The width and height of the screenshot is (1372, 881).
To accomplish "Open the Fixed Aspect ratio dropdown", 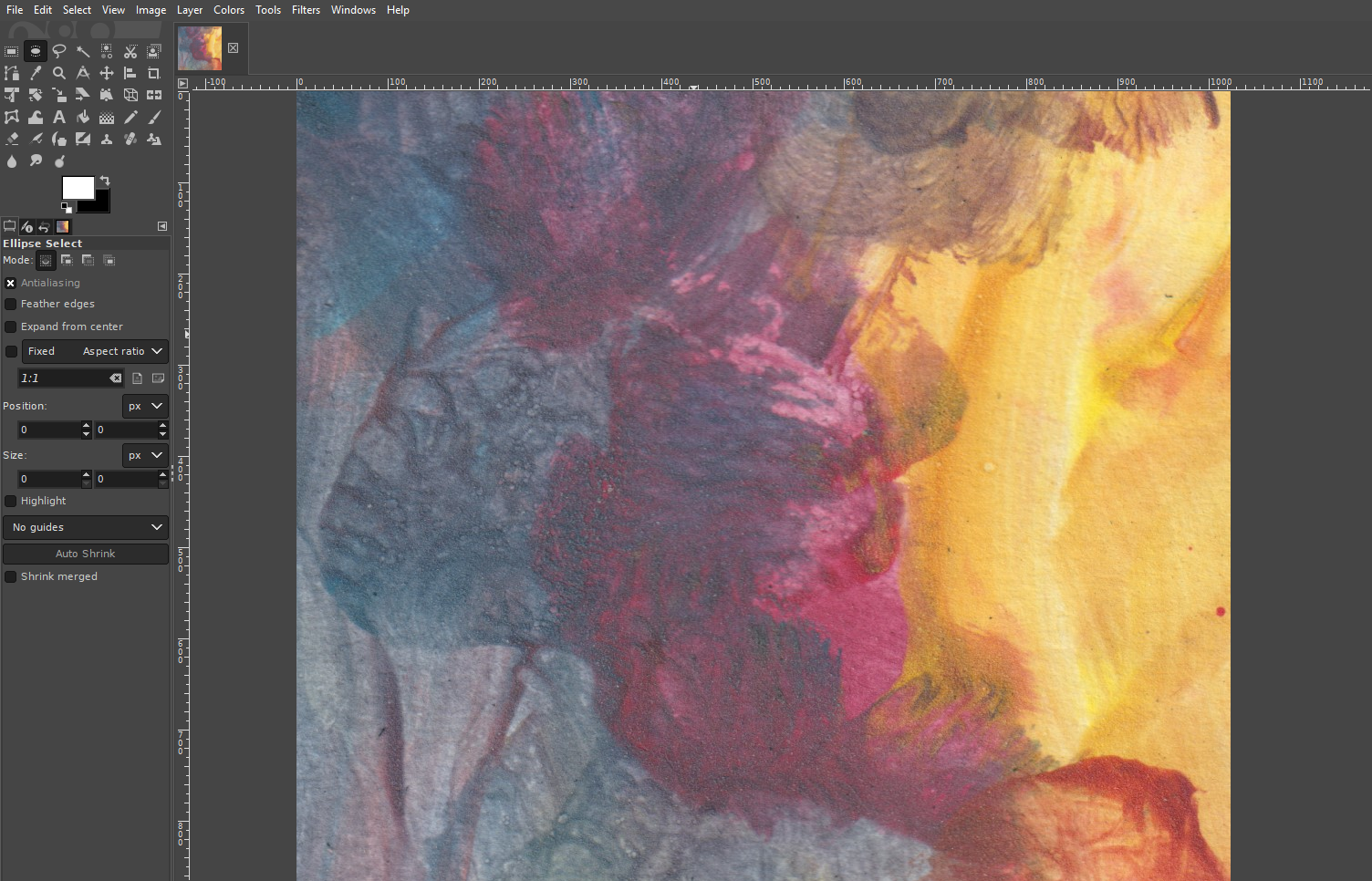I will tap(95, 351).
